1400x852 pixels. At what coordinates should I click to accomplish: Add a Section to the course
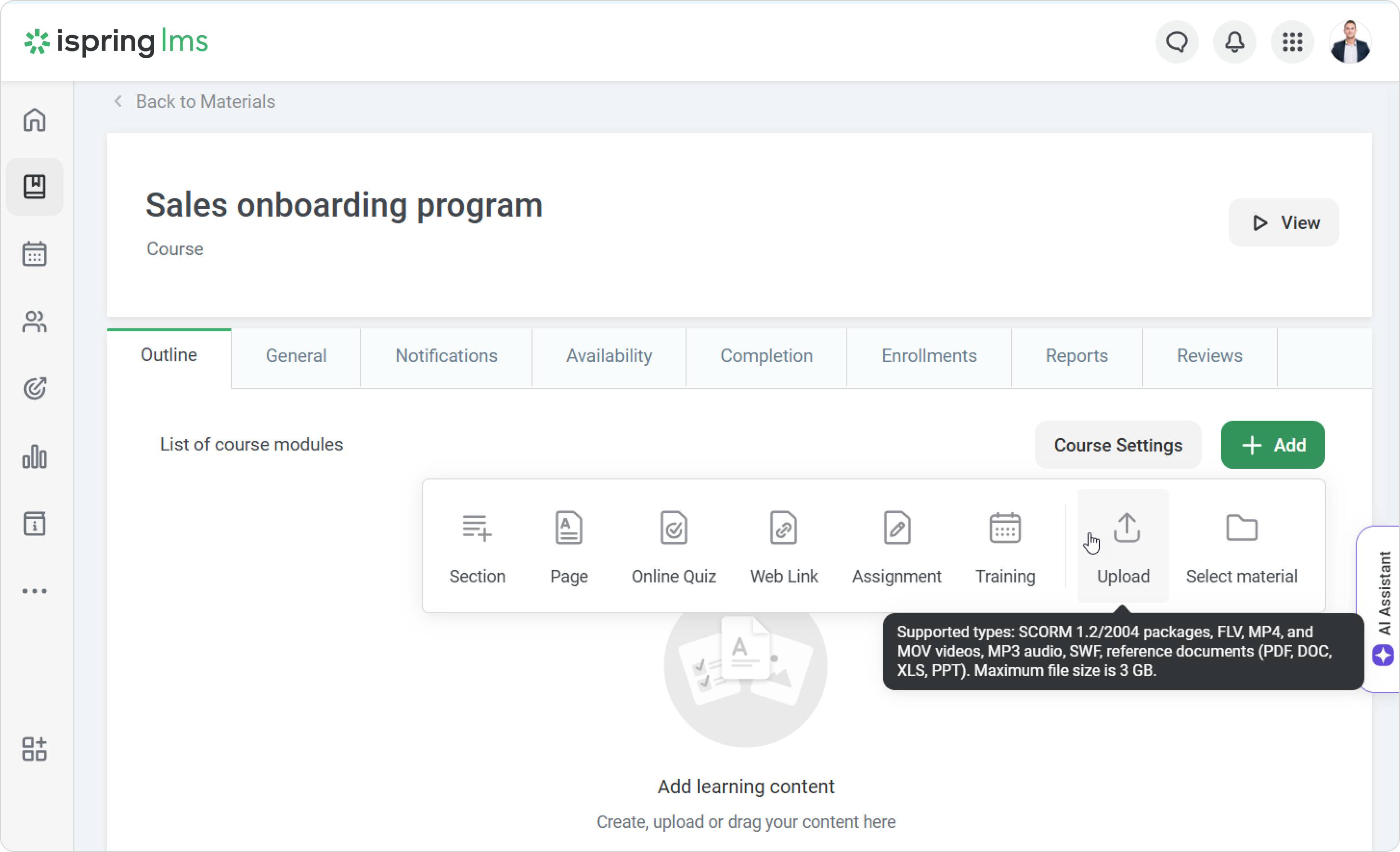point(477,545)
